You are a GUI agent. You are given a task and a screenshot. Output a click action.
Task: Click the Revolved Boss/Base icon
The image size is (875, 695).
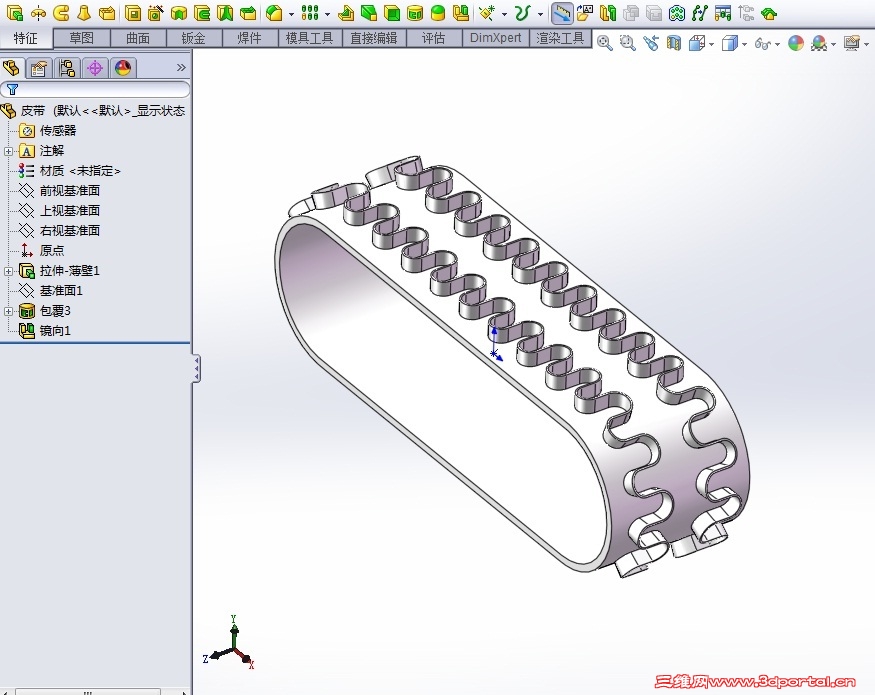[39, 13]
